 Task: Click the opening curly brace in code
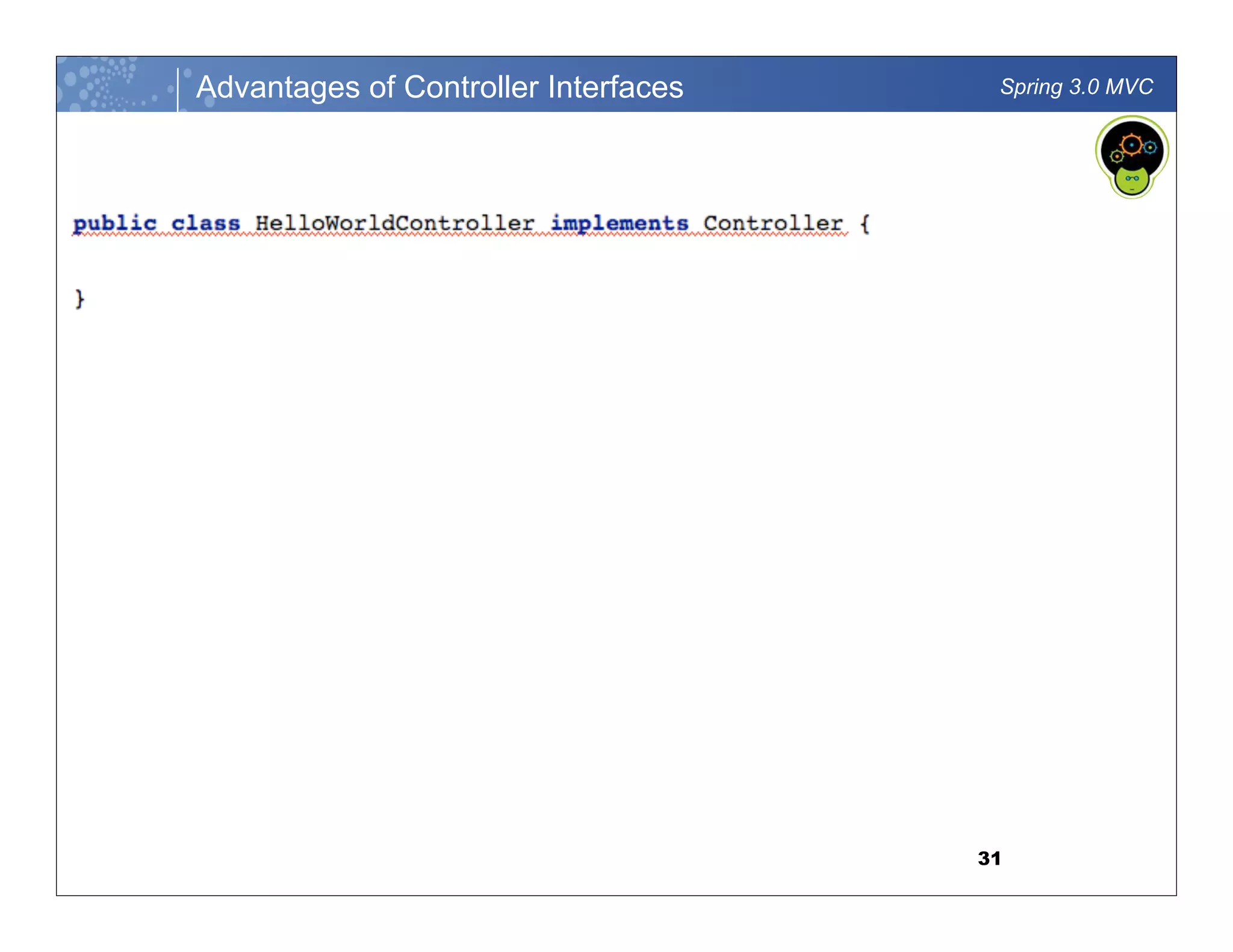tap(865, 224)
